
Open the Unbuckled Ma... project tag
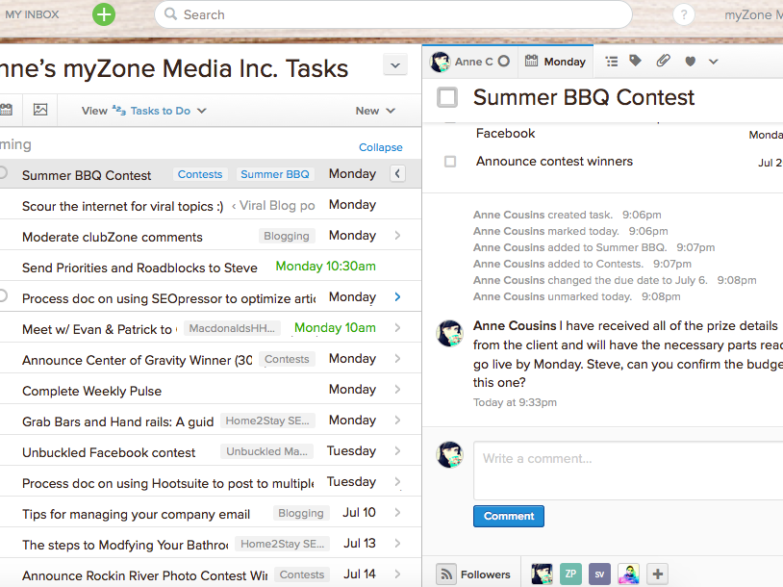click(x=267, y=451)
